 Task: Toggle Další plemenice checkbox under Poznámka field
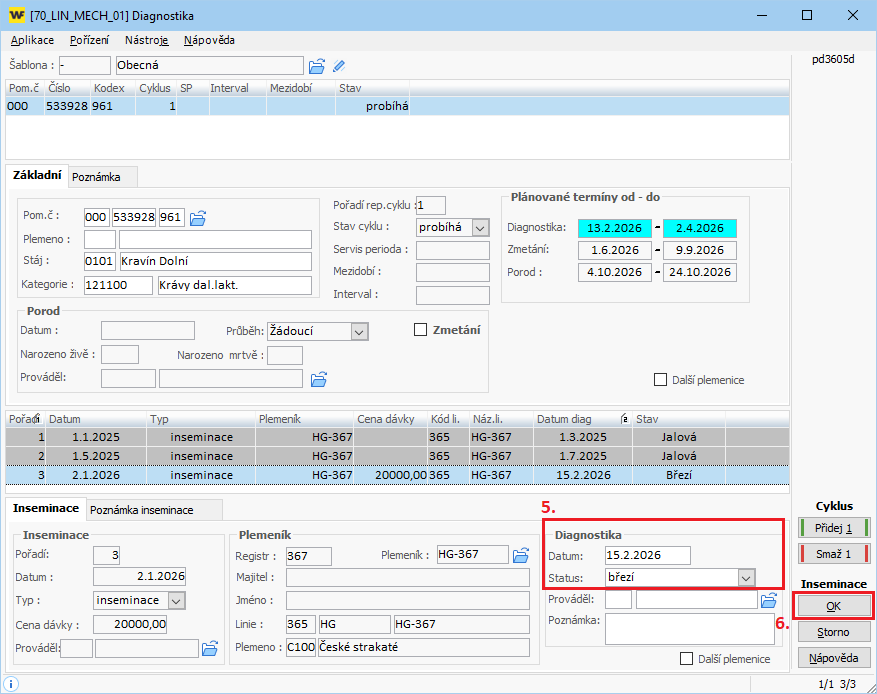point(686,659)
